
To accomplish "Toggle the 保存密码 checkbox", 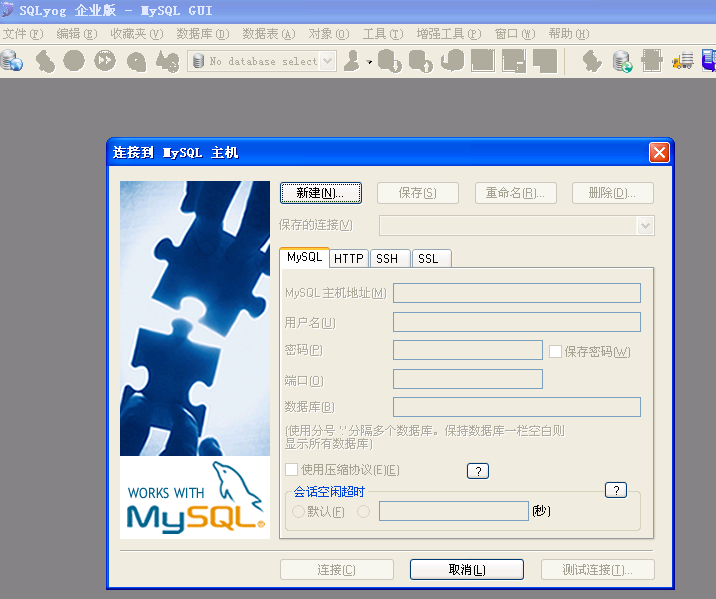I will pyautogui.click(x=555, y=352).
